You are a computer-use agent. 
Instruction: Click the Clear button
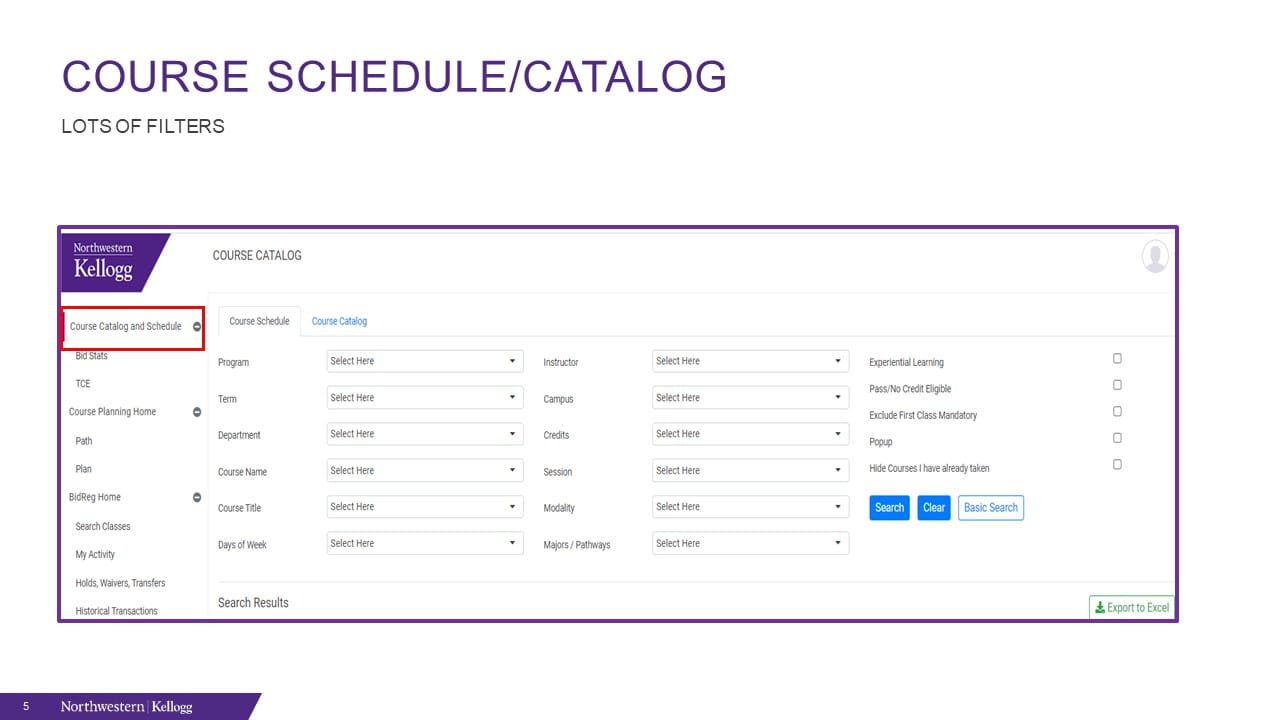tap(933, 508)
